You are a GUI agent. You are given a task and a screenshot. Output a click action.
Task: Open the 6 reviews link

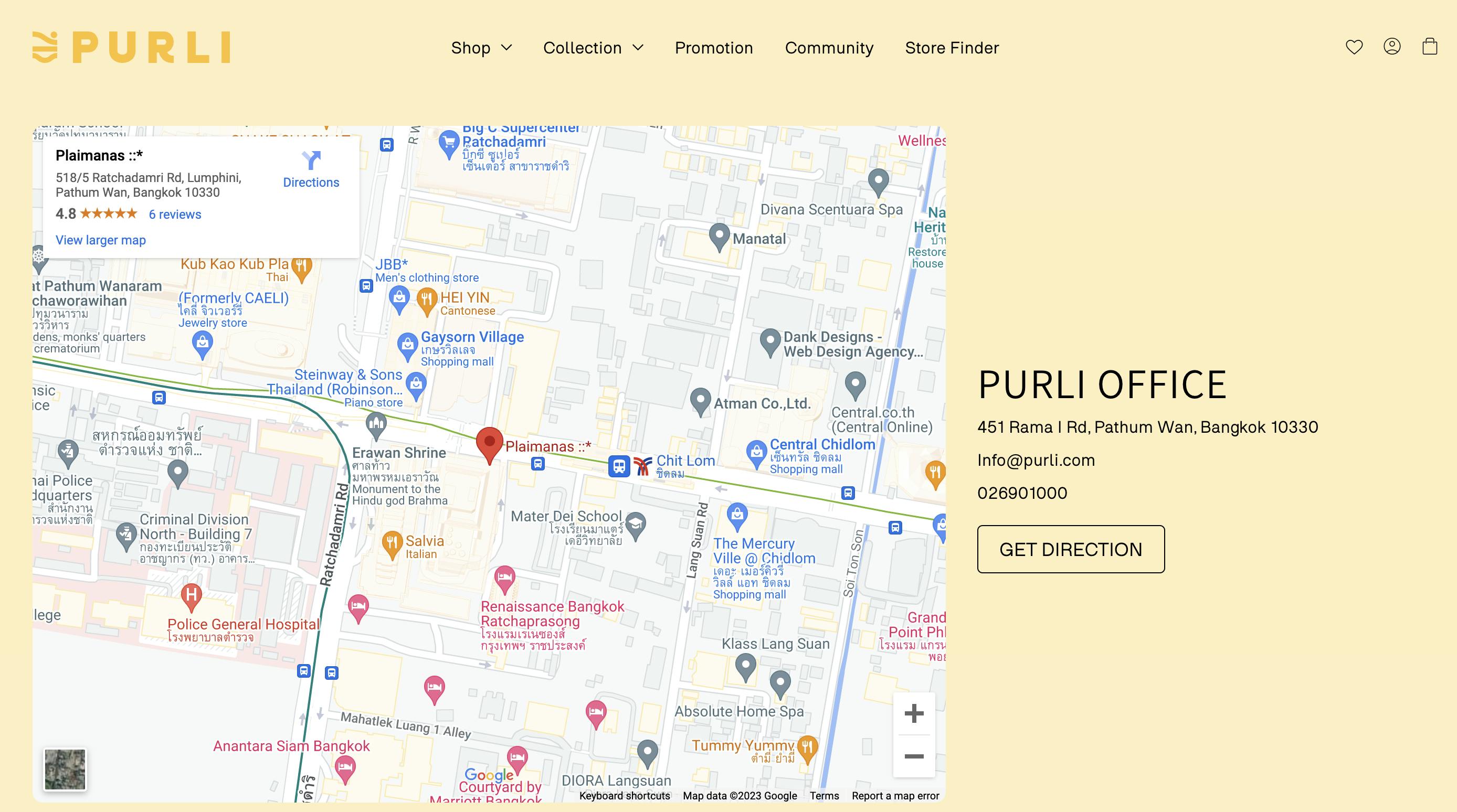(175, 215)
